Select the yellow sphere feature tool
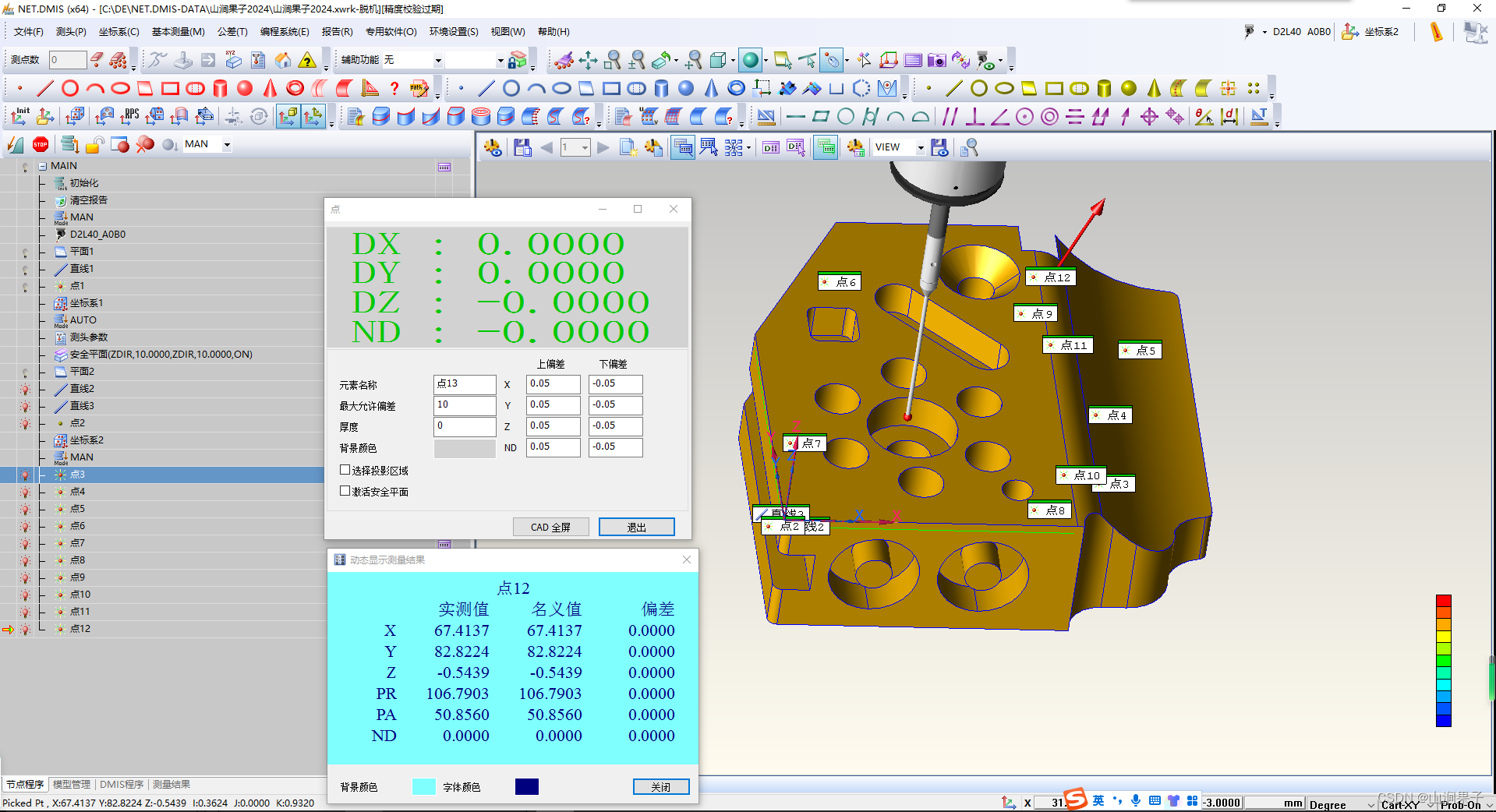Image resolution: width=1496 pixels, height=812 pixels. 1129,88
